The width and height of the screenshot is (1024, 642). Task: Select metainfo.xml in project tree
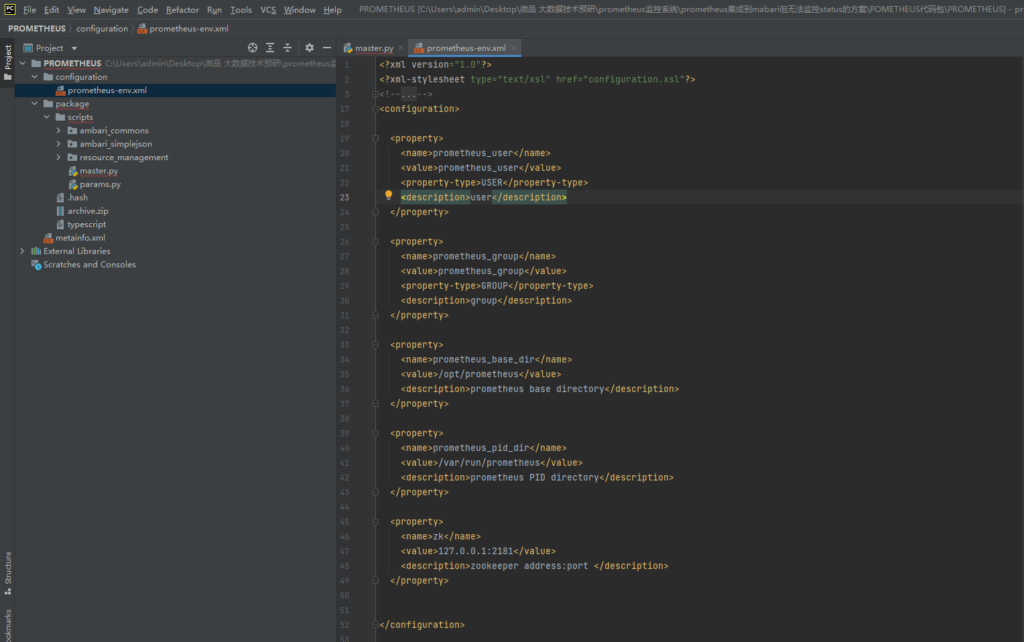pyautogui.click(x=80, y=238)
